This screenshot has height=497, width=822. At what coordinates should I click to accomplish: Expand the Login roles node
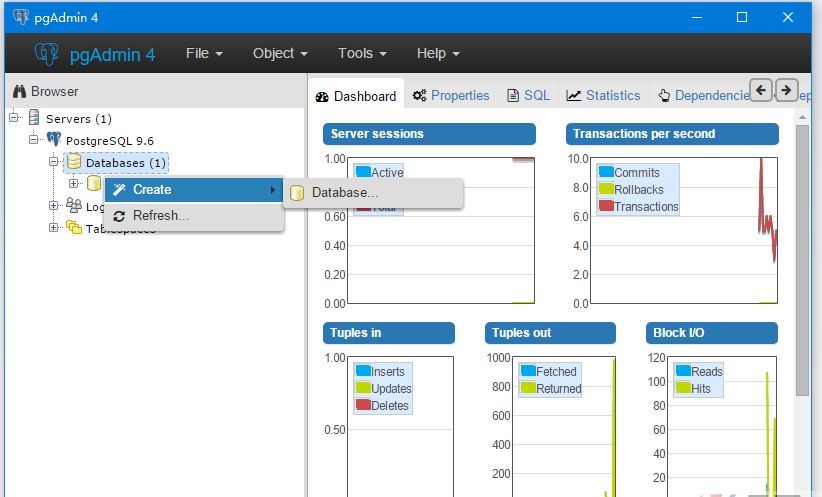(x=53, y=205)
